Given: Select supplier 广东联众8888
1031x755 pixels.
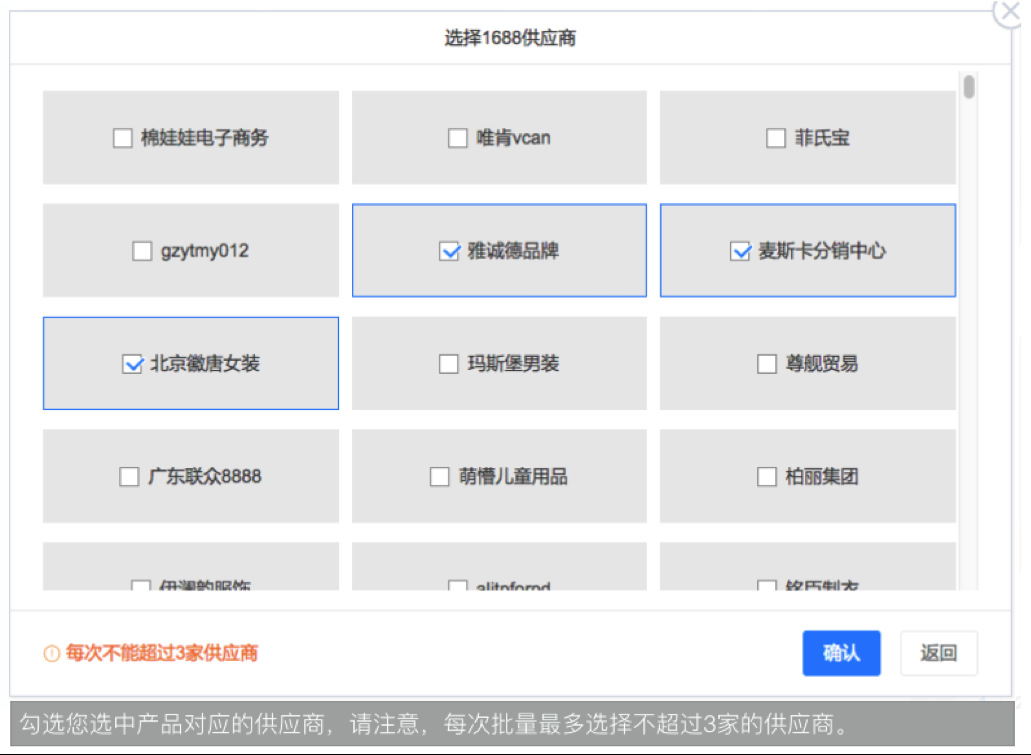Looking at the screenshot, I should pos(130,476).
